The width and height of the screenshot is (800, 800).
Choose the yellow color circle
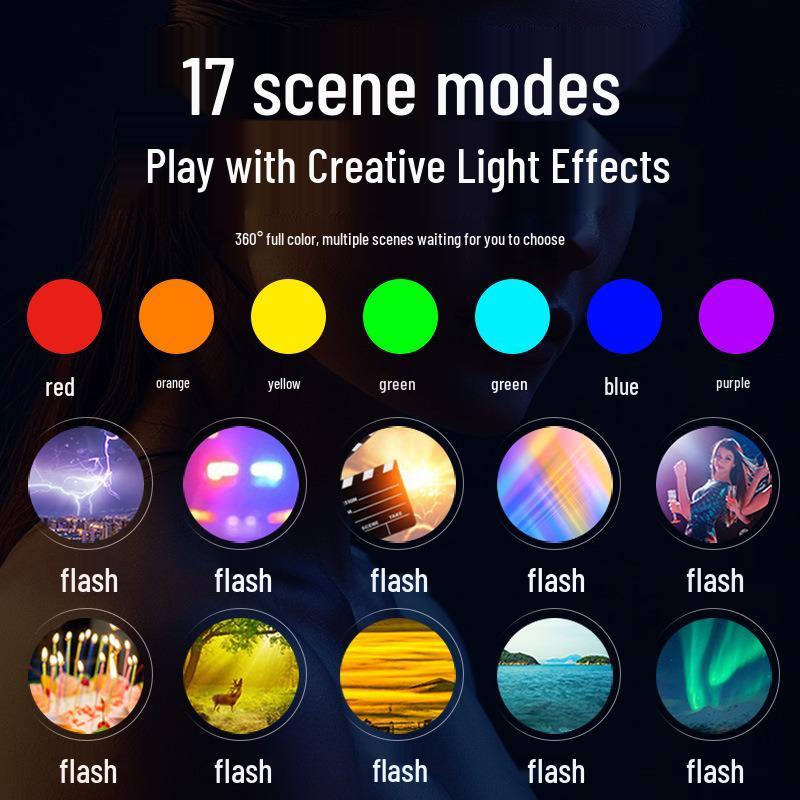coord(288,316)
